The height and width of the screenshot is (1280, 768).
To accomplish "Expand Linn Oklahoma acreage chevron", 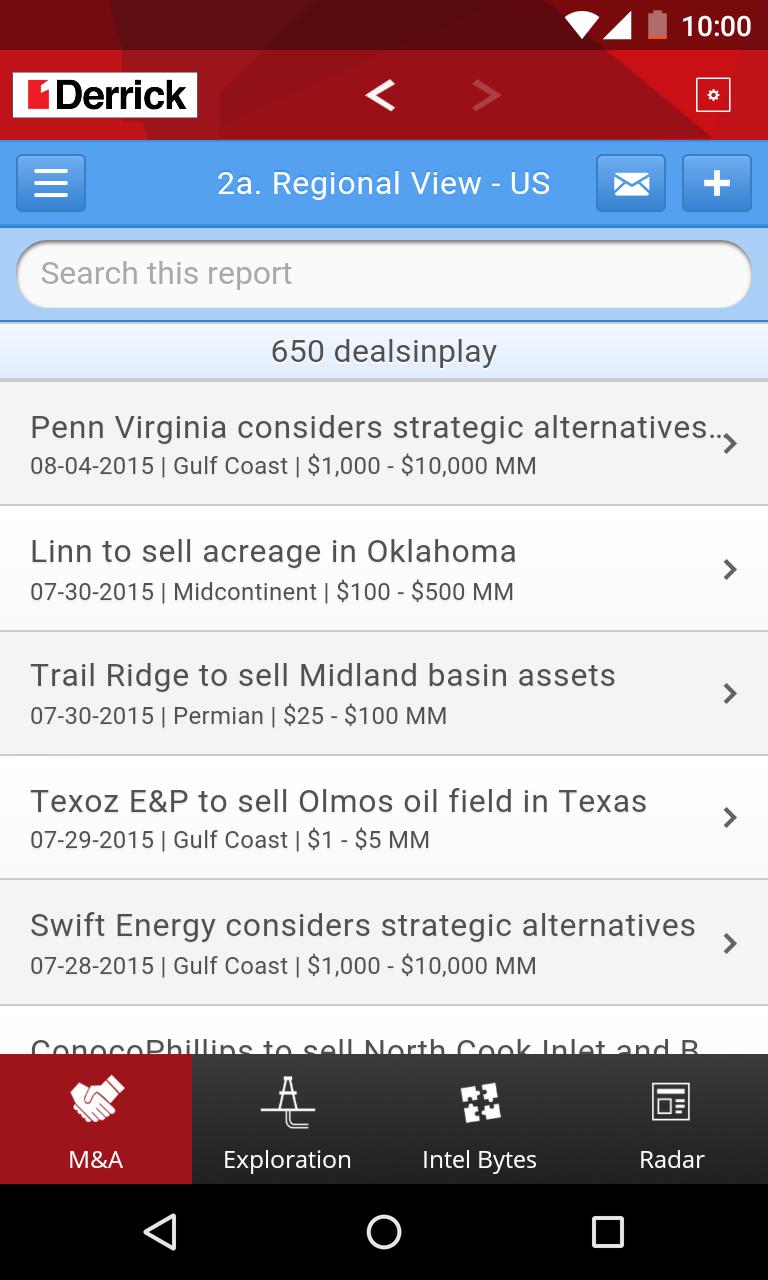I will (730, 569).
